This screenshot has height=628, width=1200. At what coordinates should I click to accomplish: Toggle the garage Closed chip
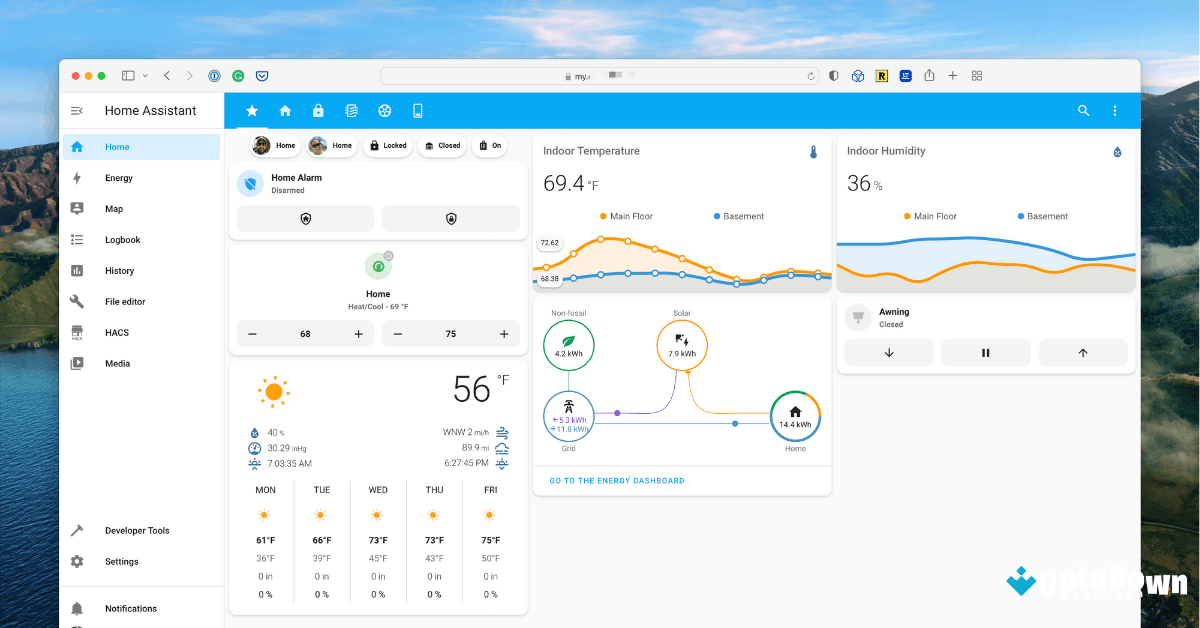[x=442, y=145]
